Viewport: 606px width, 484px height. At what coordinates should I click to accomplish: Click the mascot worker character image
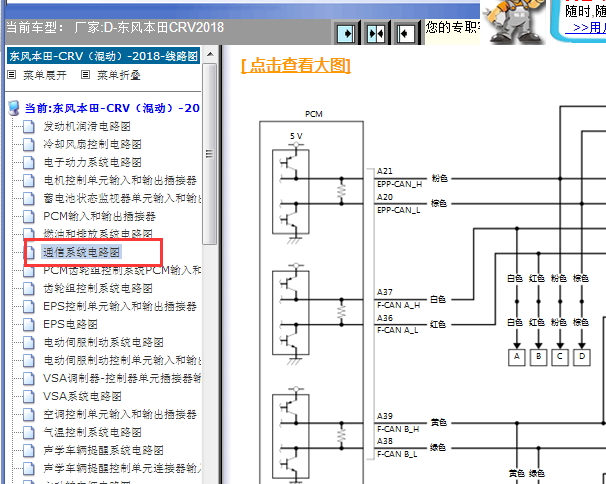tap(513, 21)
